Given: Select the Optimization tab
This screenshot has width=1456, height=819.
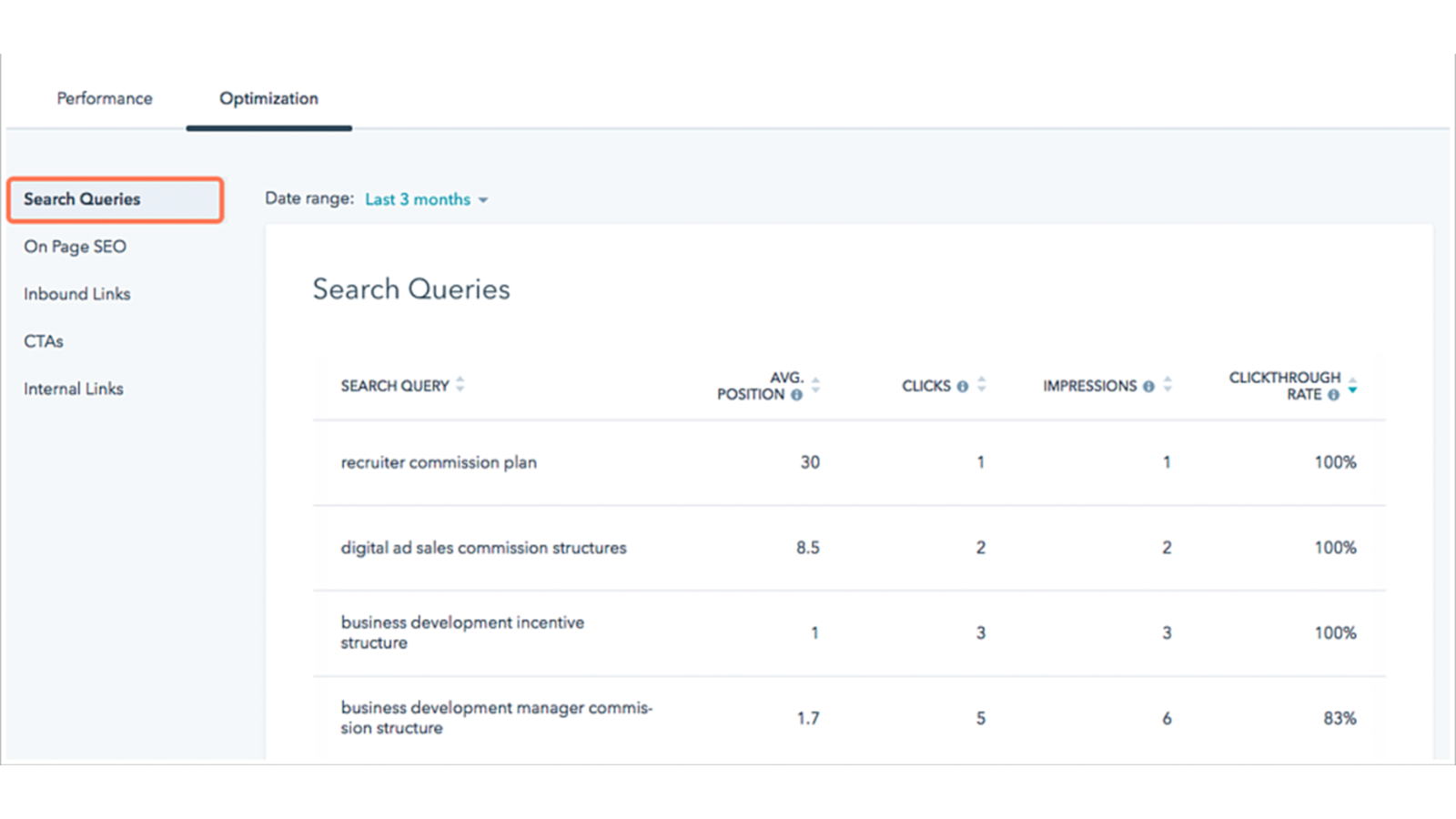Looking at the screenshot, I should tap(268, 98).
